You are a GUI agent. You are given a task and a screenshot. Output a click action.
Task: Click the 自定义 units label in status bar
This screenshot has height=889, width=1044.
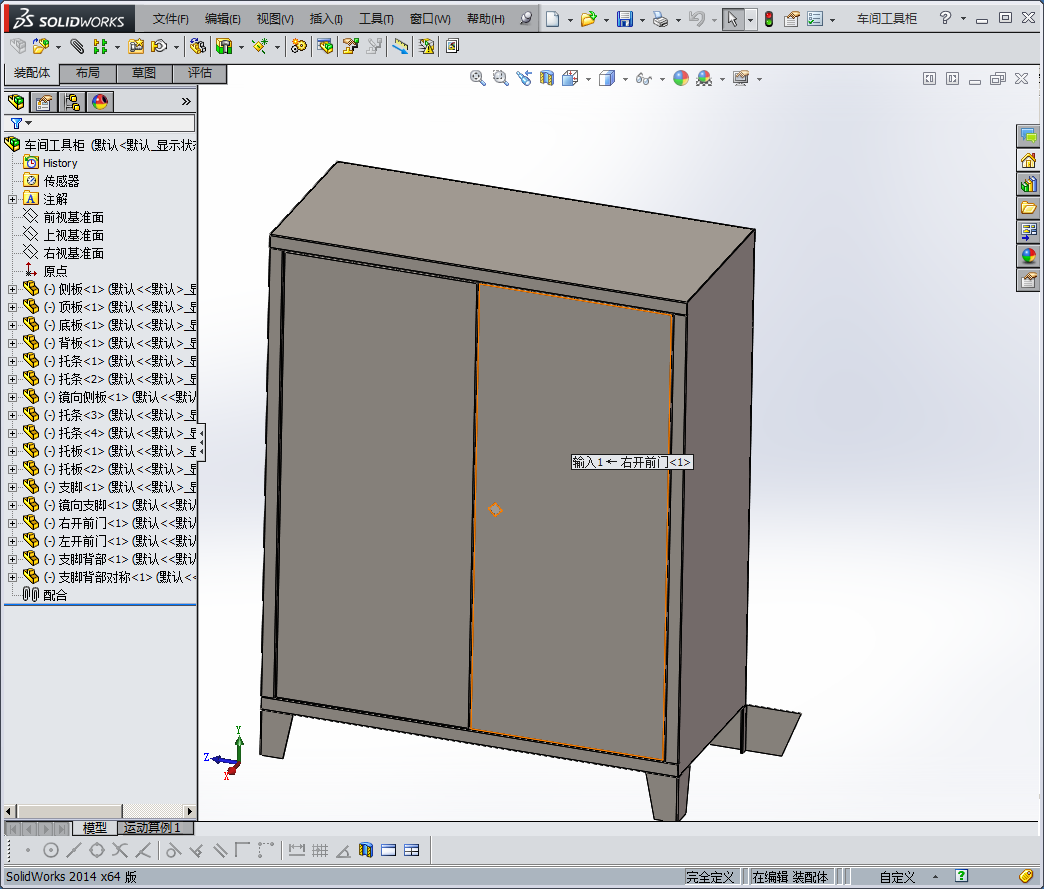tap(897, 877)
